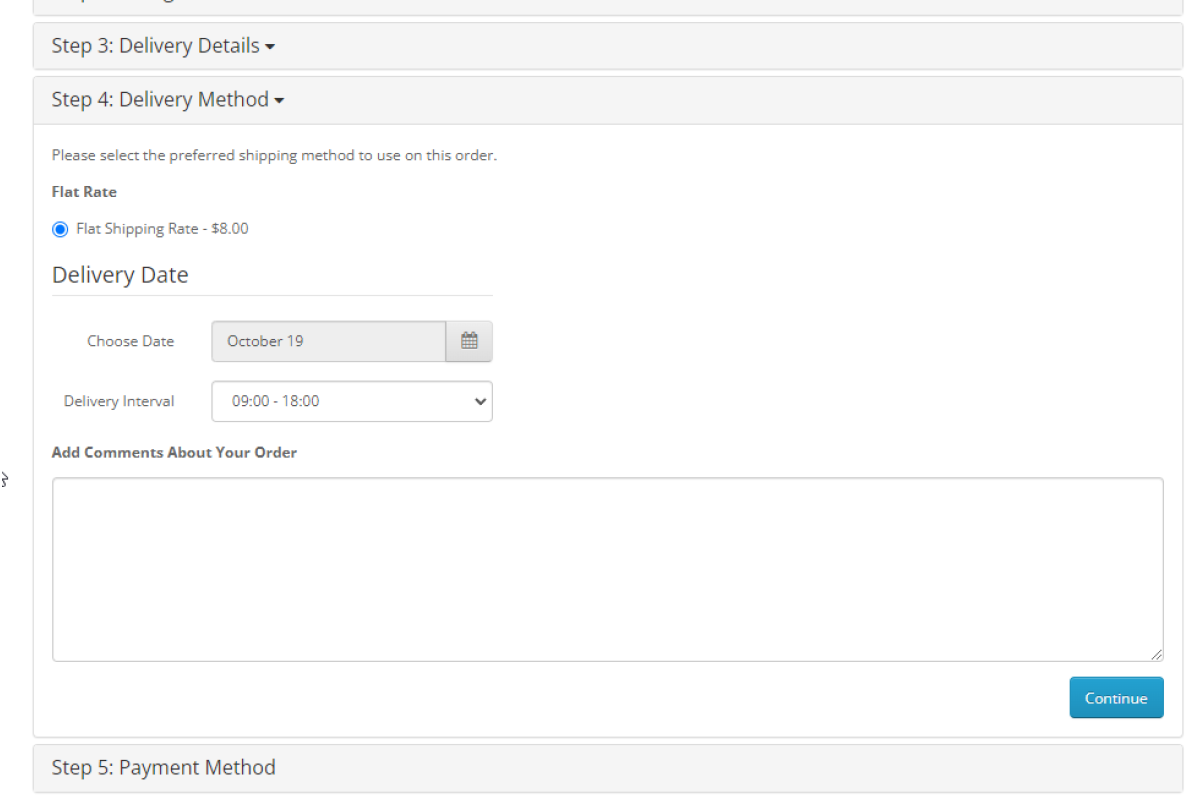Click the caret arrow beside Delivery Method

(279, 101)
